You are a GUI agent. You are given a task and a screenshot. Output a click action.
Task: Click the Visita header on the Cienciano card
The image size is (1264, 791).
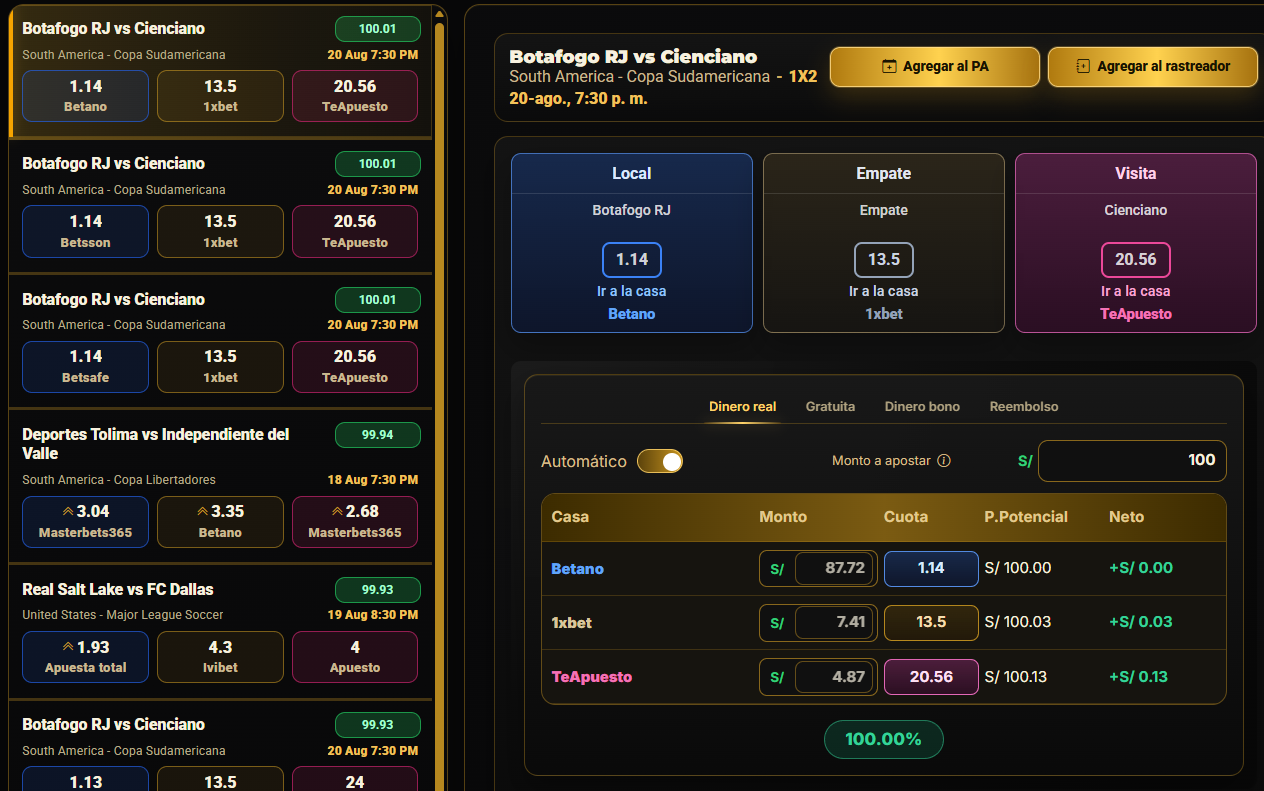click(x=1136, y=173)
